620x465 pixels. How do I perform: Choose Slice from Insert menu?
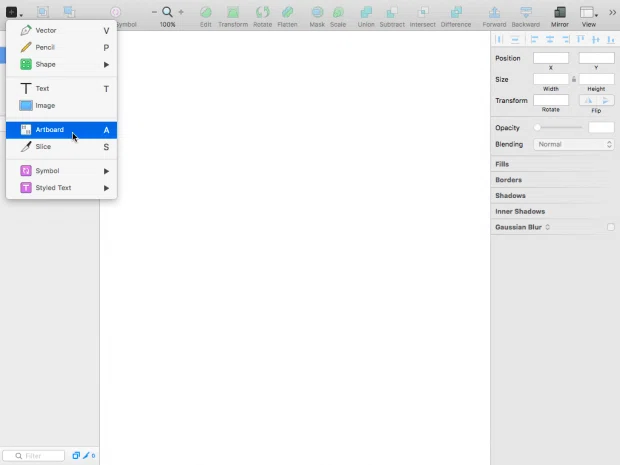click(x=61, y=147)
